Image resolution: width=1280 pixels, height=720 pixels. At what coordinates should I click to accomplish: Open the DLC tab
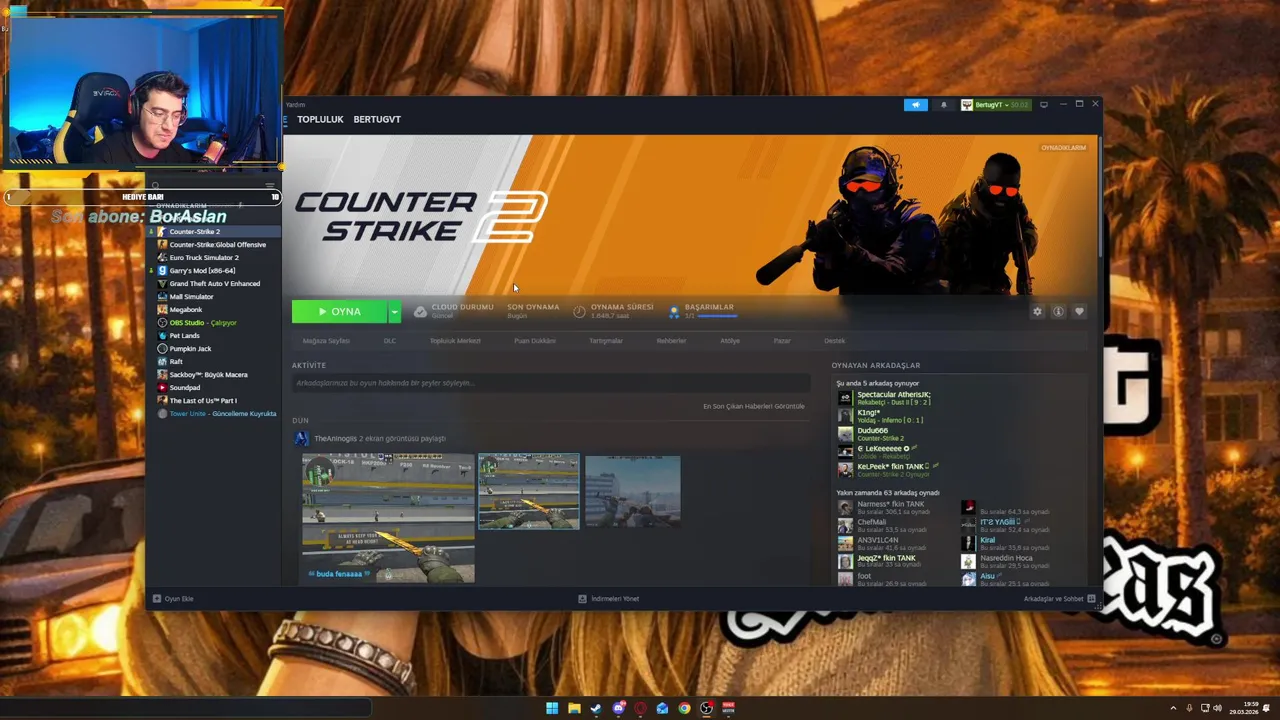tap(390, 341)
